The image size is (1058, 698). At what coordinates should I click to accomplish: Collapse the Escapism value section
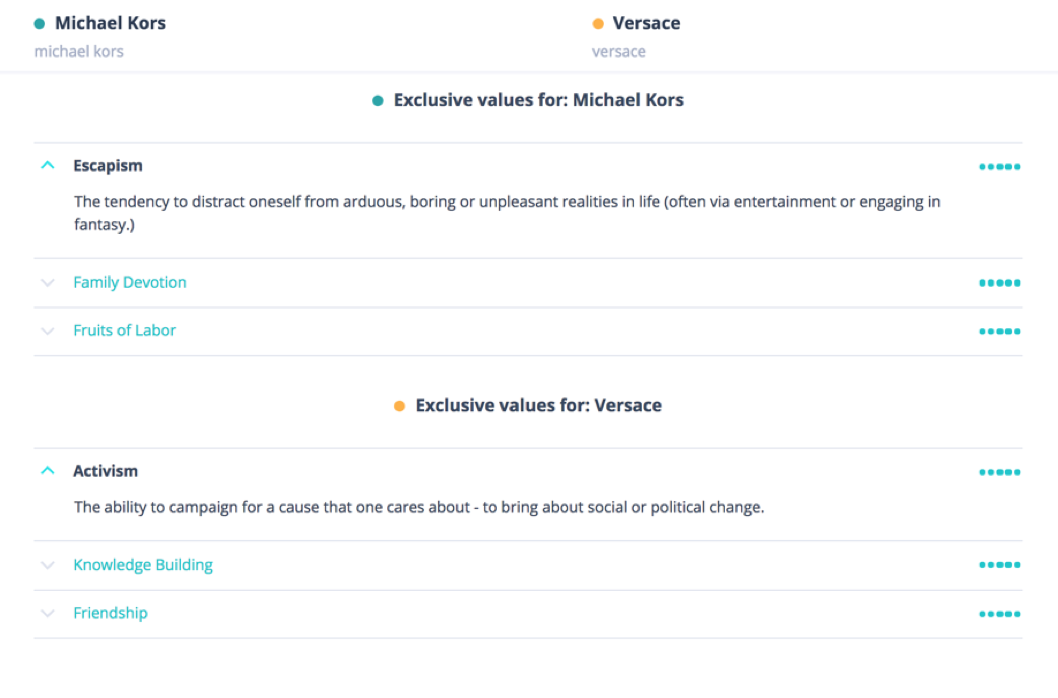pos(47,166)
